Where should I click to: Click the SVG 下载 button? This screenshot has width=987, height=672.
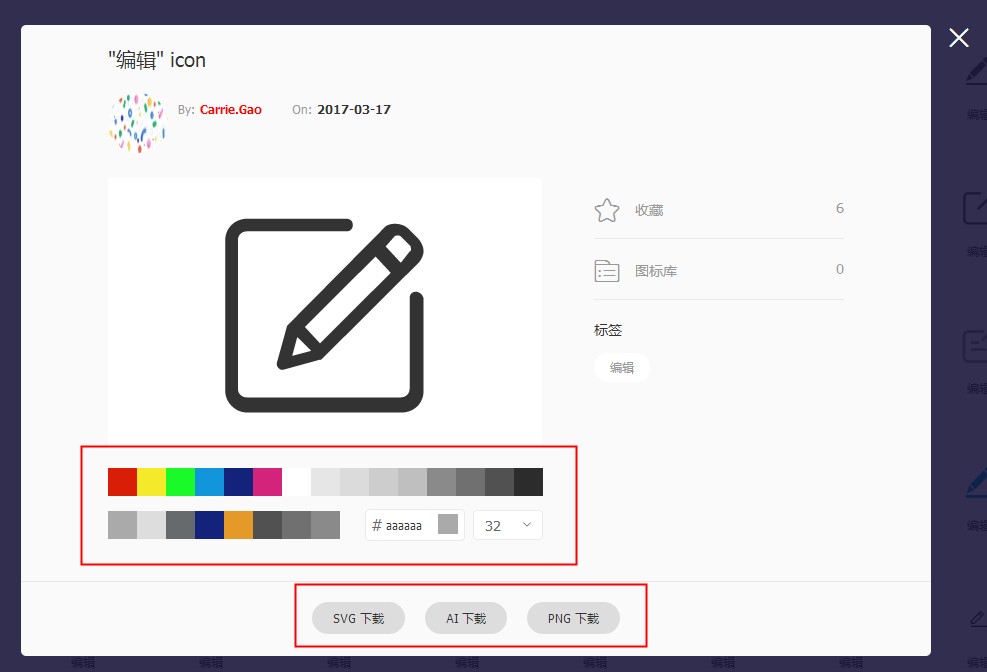358,619
